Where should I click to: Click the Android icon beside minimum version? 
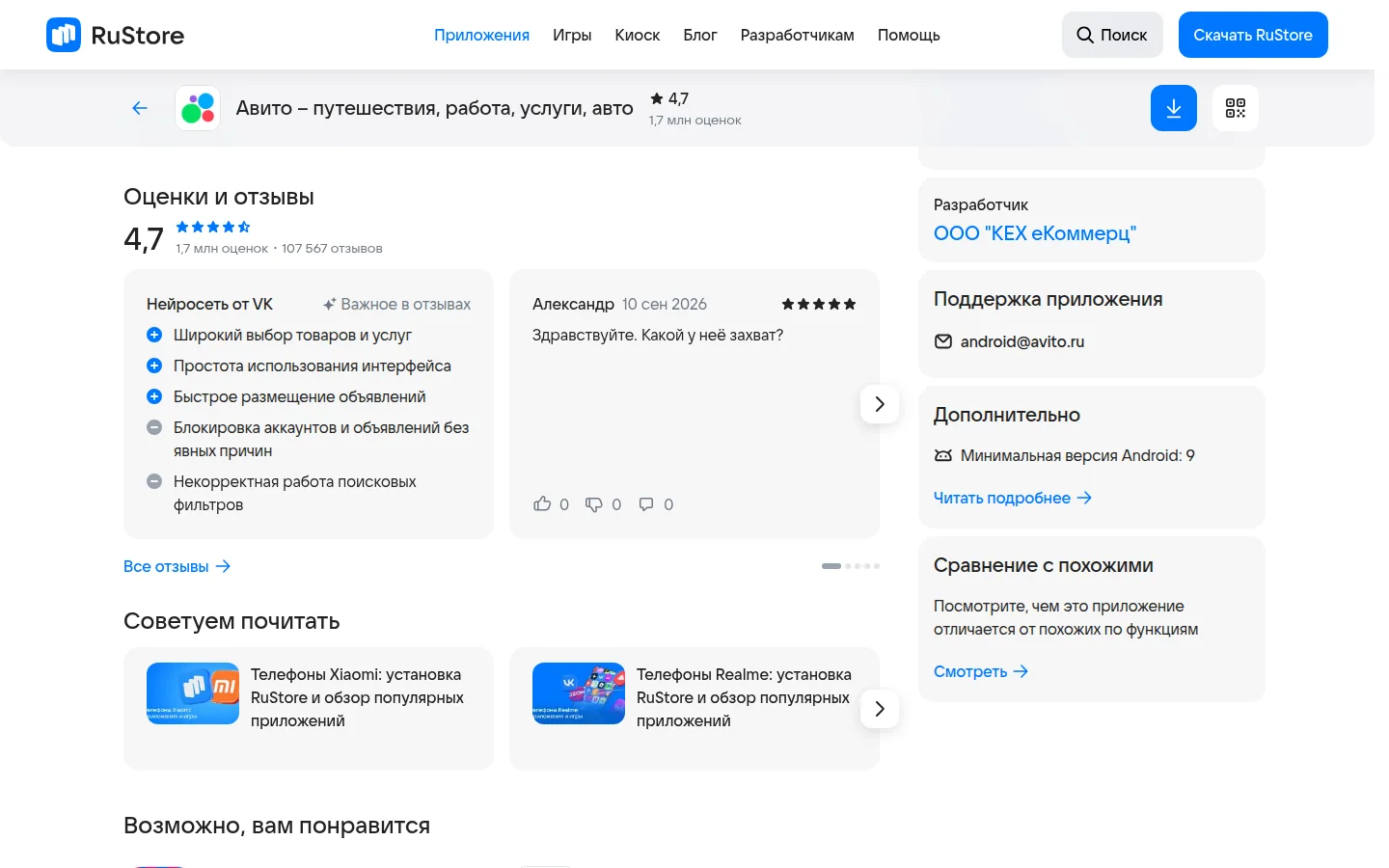coord(943,455)
